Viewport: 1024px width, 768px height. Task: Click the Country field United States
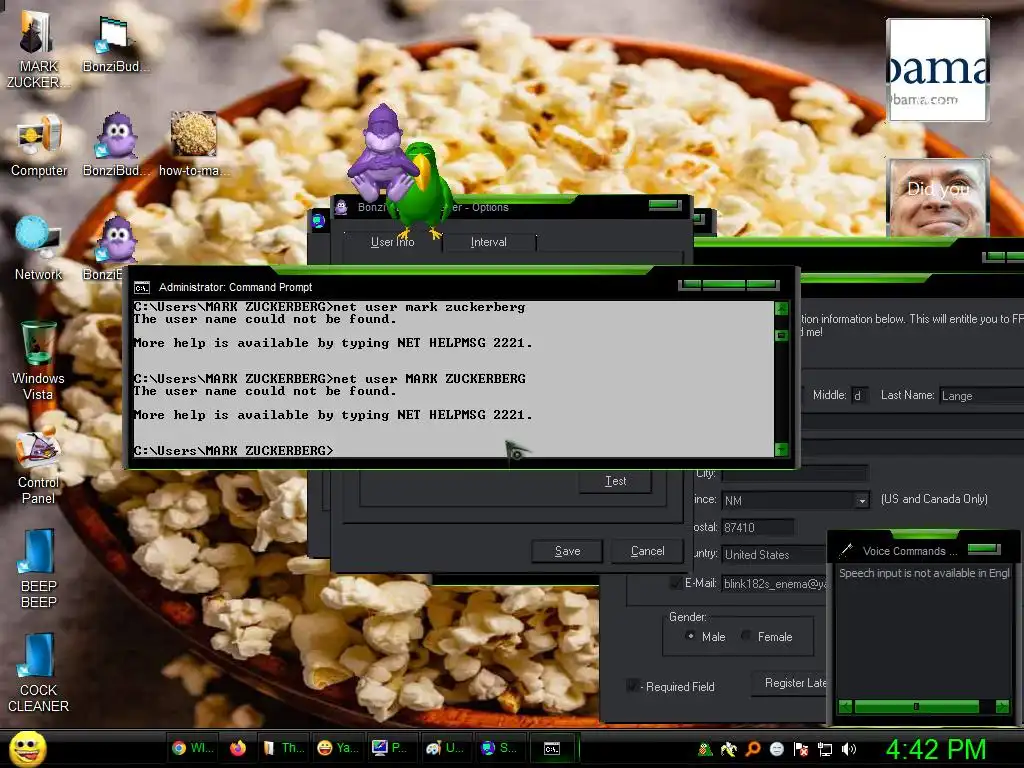(x=774, y=554)
